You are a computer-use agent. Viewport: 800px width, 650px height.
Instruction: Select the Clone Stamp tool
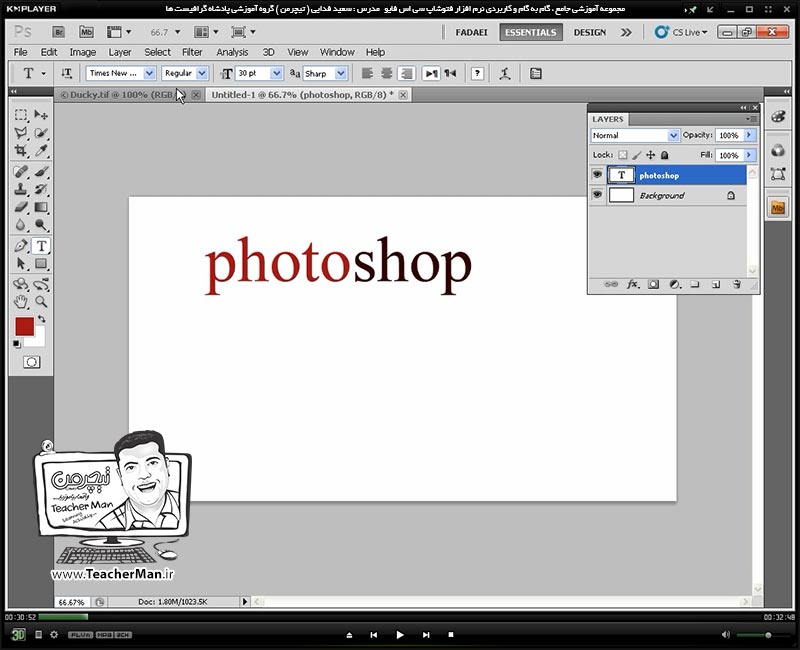[x=21, y=189]
